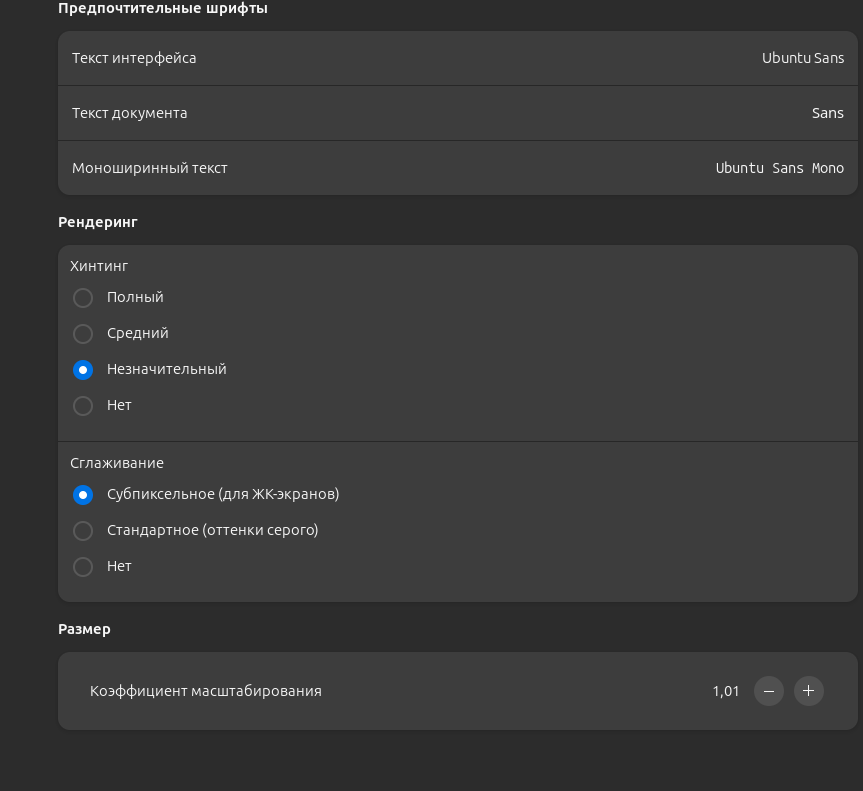Click the Предпочтительные шрифты section heading
The width and height of the screenshot is (863, 791).
pyautogui.click(x=163, y=9)
